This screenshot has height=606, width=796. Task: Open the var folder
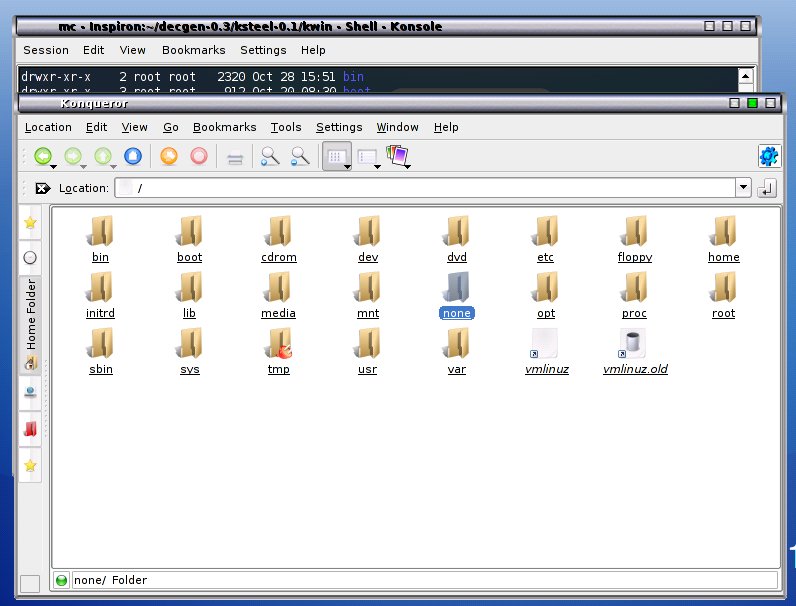[x=456, y=351]
